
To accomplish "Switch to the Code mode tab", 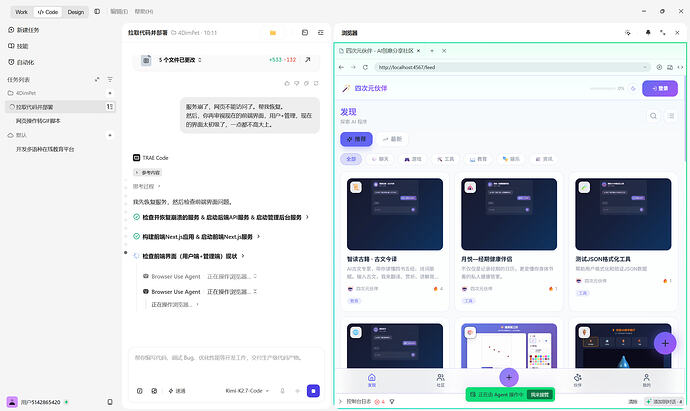I will pyautogui.click(x=48, y=12).
